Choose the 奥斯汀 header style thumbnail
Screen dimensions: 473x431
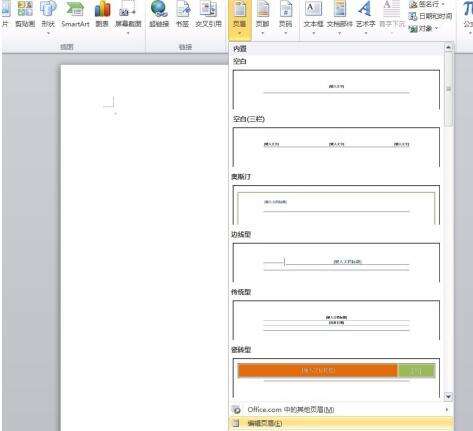pos(336,205)
